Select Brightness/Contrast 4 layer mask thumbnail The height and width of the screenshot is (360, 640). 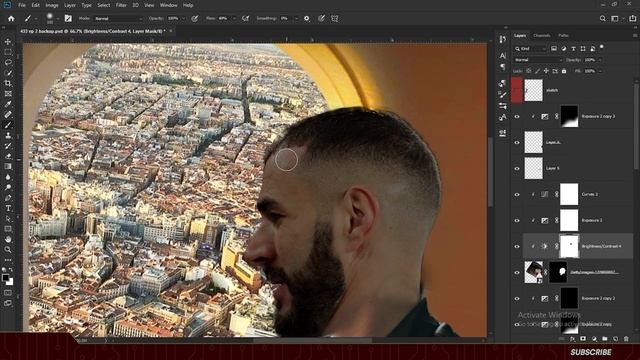pyautogui.click(x=569, y=246)
